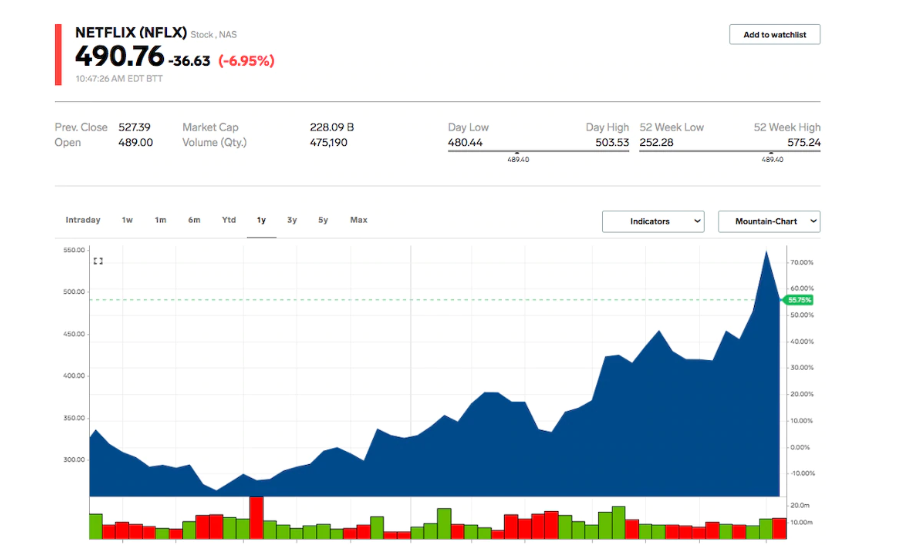Open the Indicators dropdown

[653, 221]
